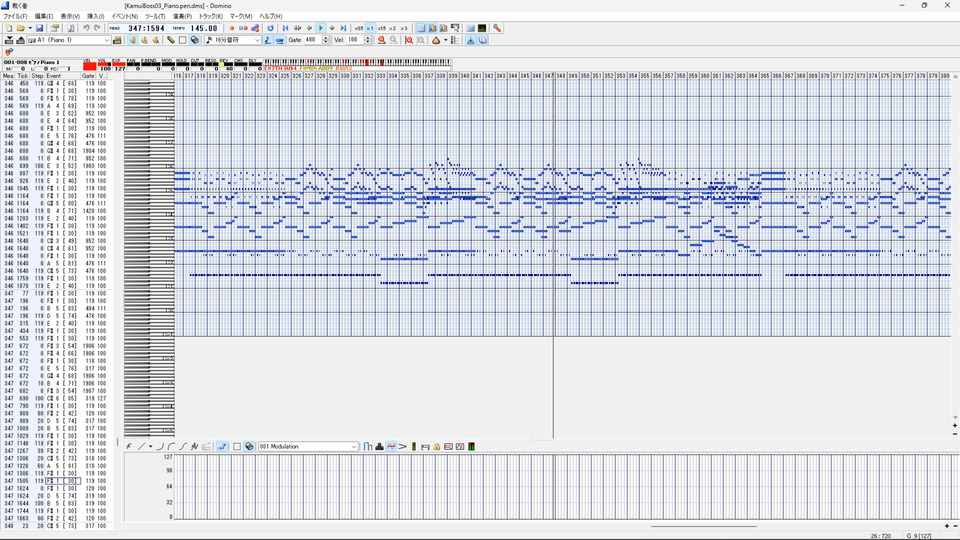The height and width of the screenshot is (540, 960).
Task: Select the straight line tool in controller pane
Action: pyautogui.click(x=141, y=447)
